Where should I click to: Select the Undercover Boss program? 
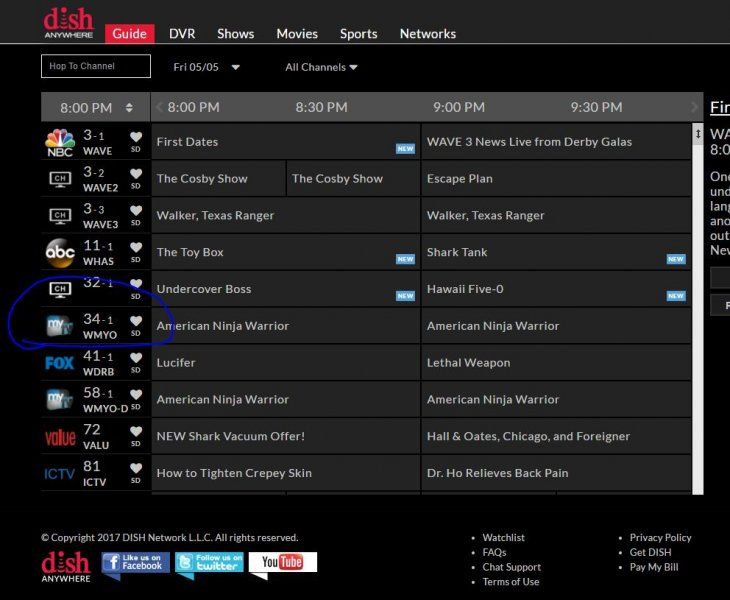point(286,289)
